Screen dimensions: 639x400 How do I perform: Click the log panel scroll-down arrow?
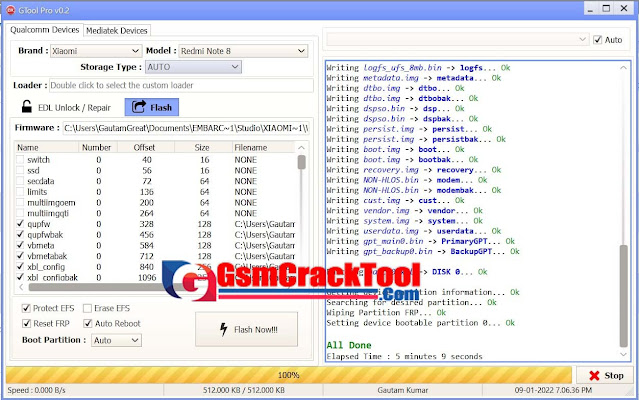pos(624,355)
